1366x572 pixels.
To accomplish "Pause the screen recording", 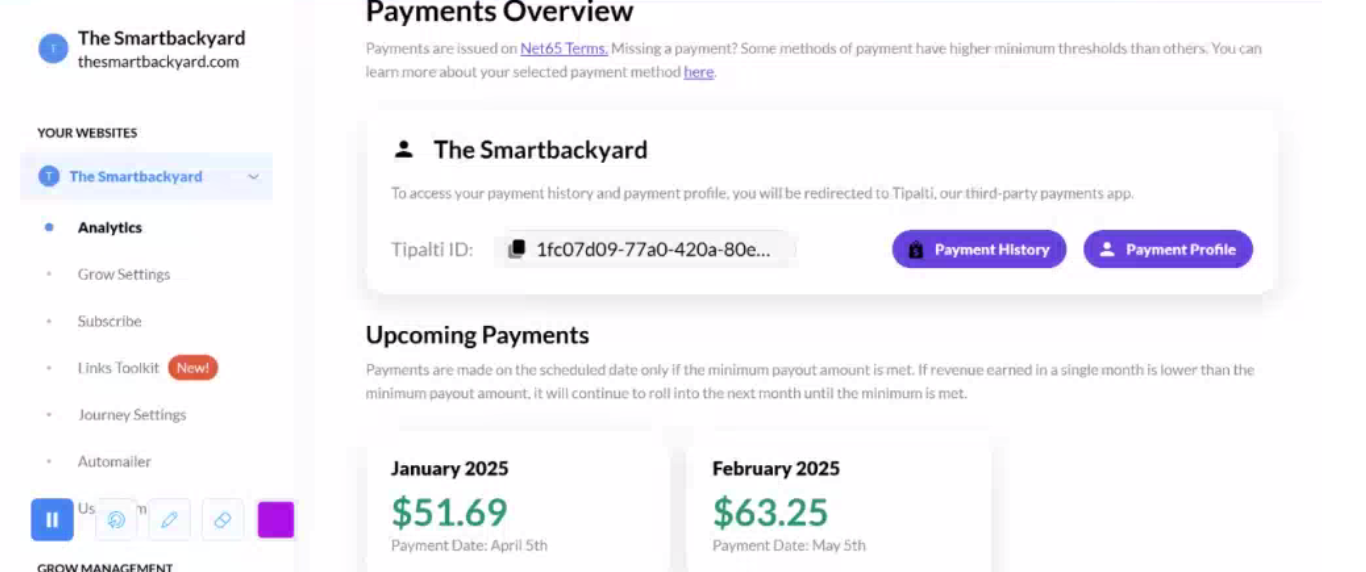I will click(x=52, y=519).
